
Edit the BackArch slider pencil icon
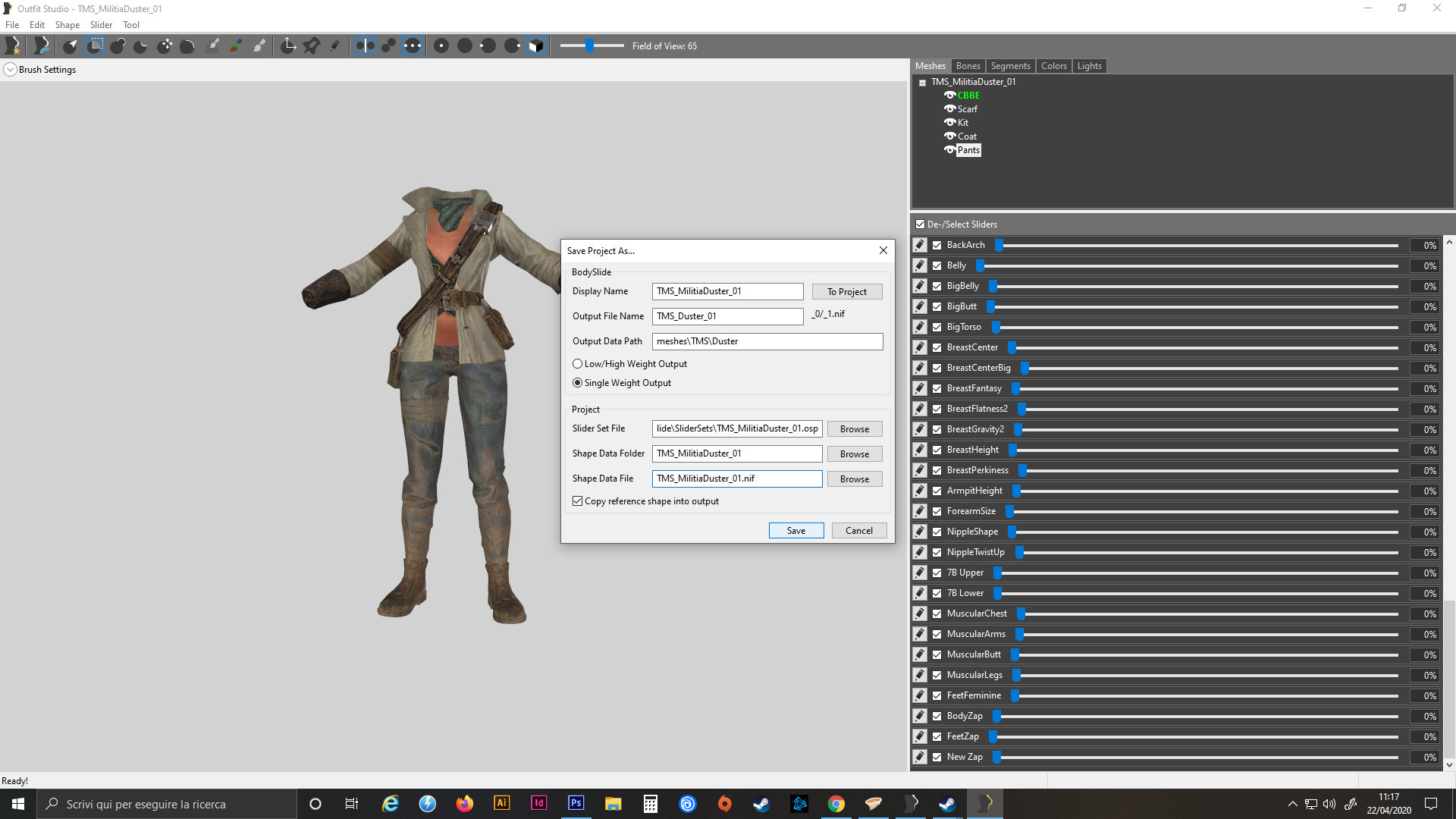point(919,245)
